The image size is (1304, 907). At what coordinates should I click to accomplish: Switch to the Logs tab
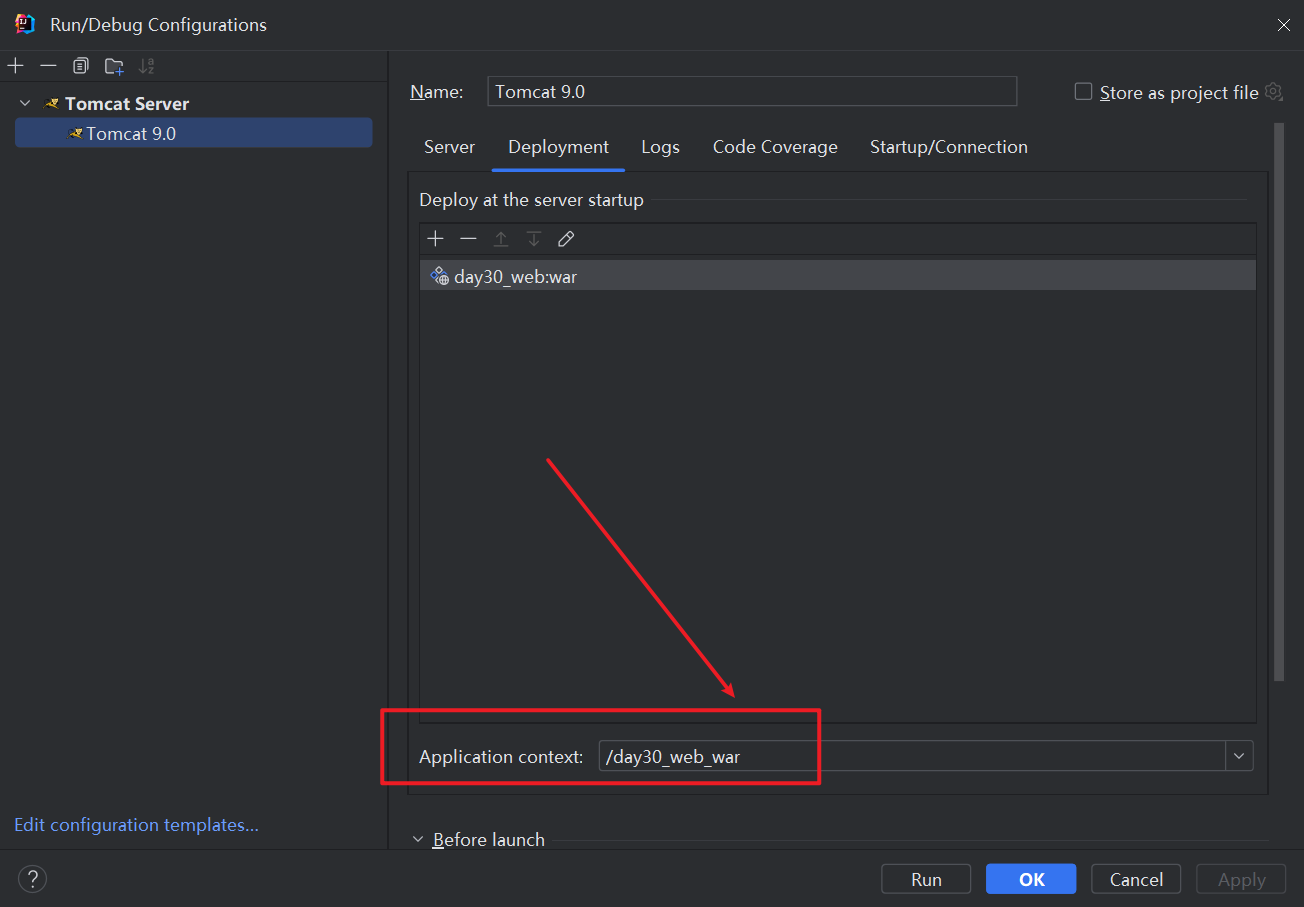tap(660, 147)
